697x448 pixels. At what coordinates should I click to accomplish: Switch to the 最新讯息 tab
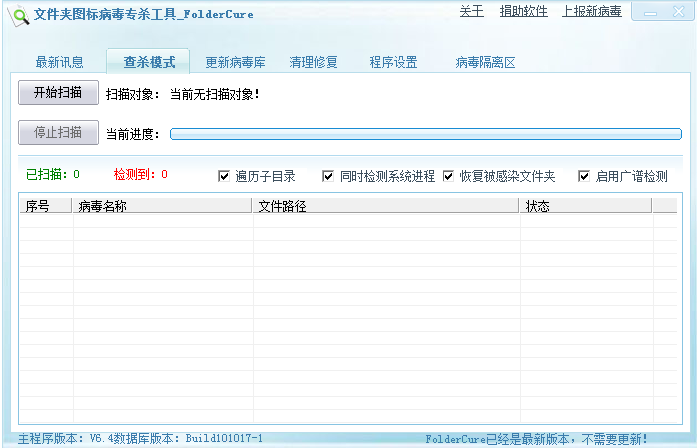(x=60, y=62)
